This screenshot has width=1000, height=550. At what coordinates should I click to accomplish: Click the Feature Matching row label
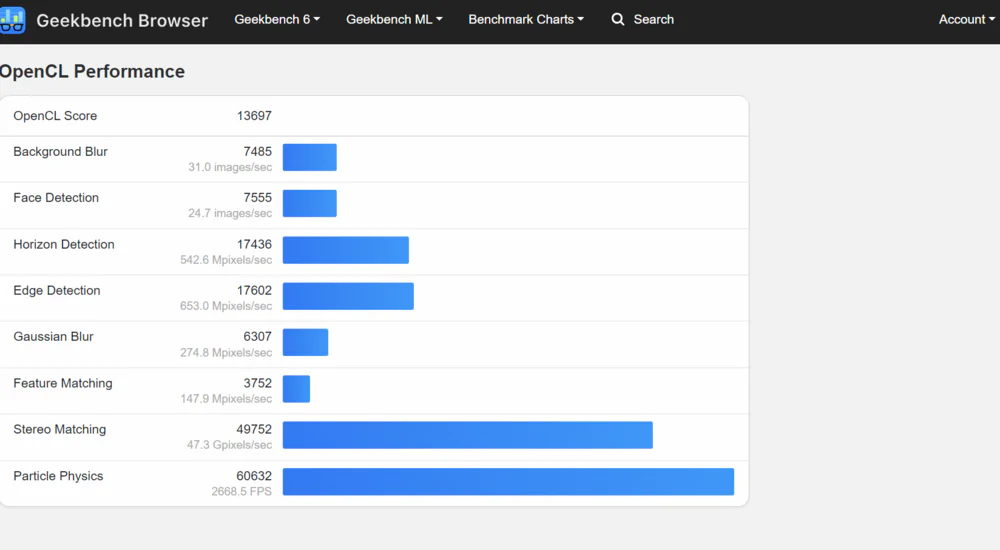(x=62, y=383)
